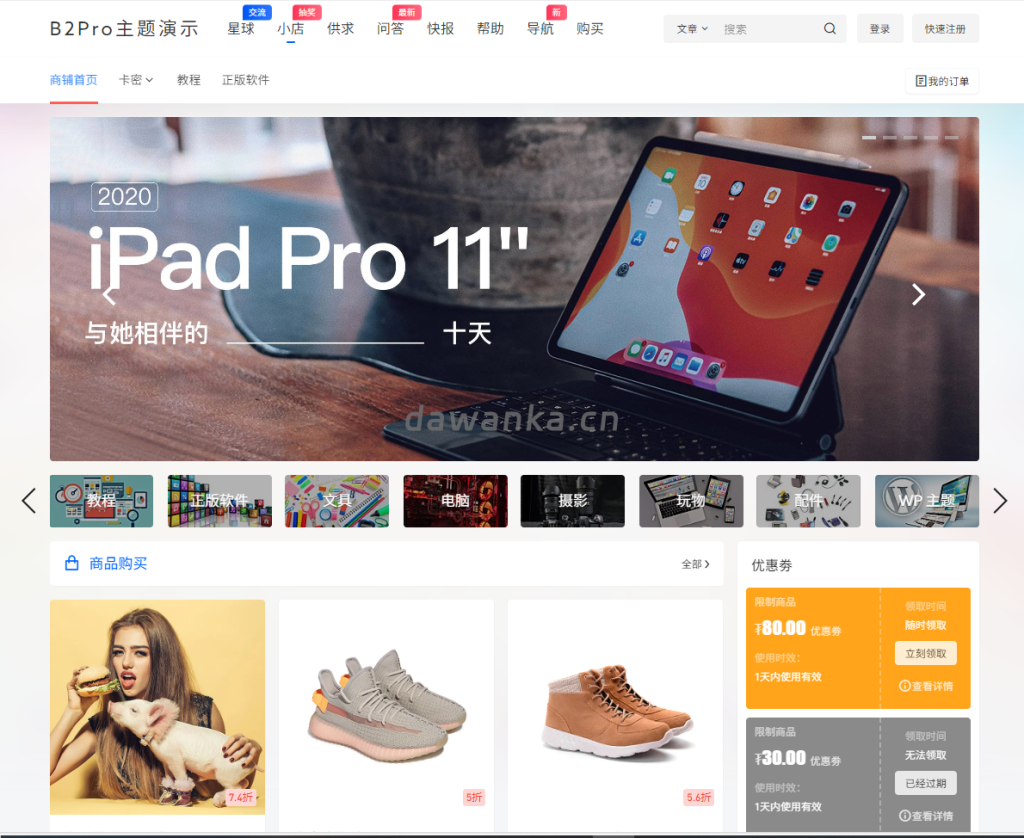Advance to next banner slide arrow

click(x=918, y=295)
